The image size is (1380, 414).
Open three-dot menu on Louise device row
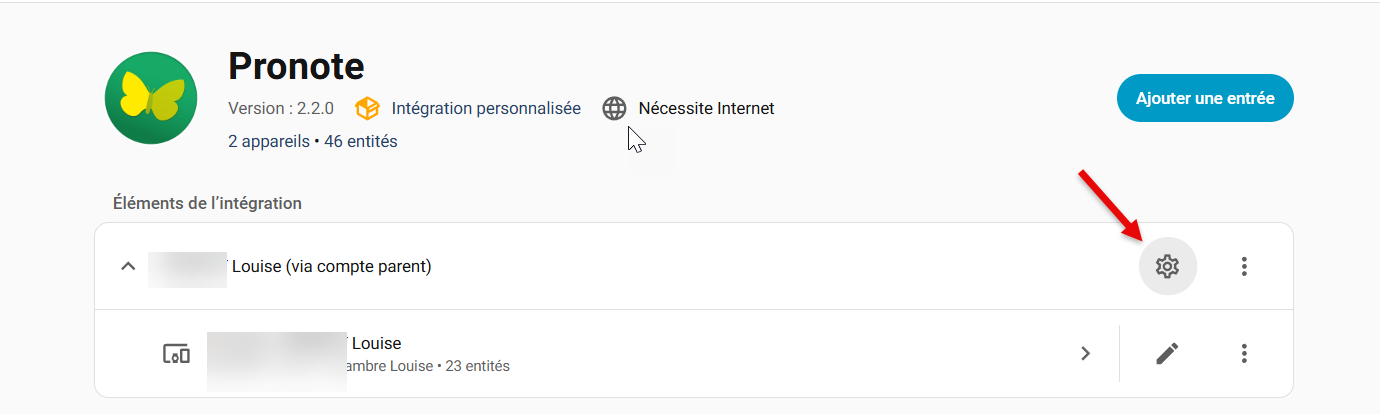tap(1244, 353)
